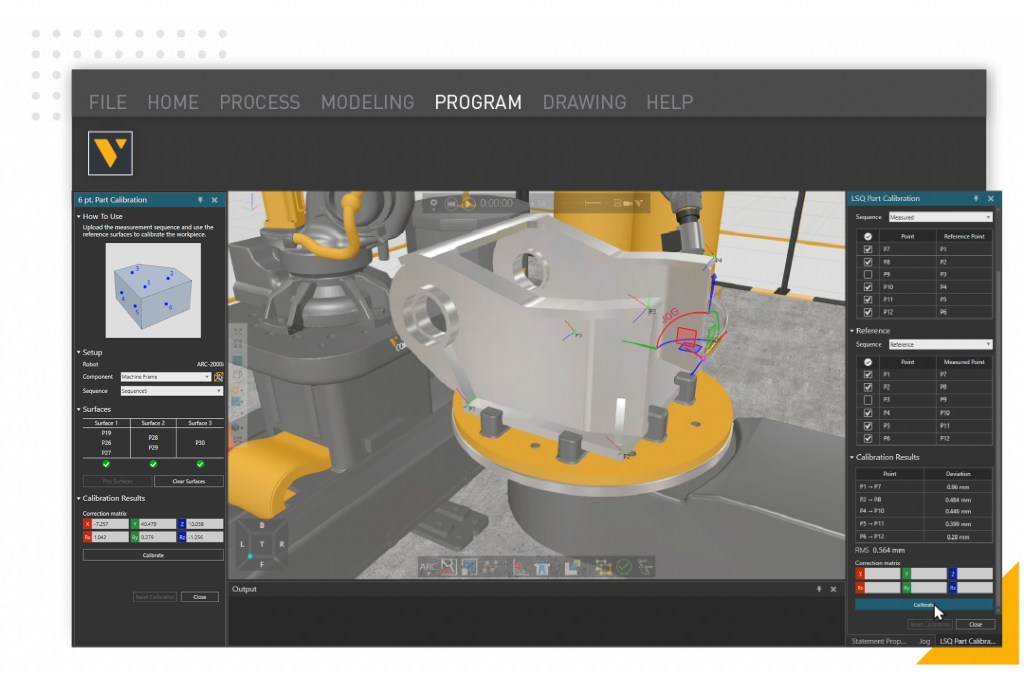
Task: Click the component picker icon beside Machine Frame
Action: click(219, 377)
